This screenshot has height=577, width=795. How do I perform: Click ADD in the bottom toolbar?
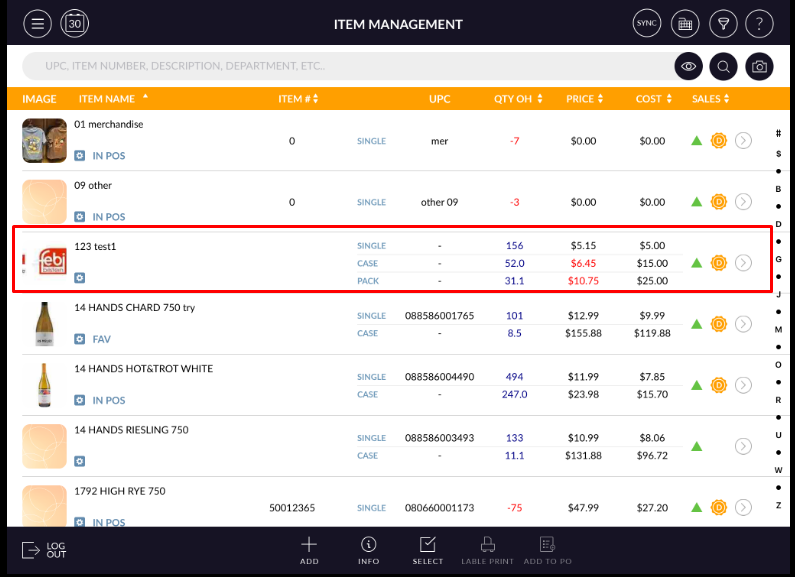click(309, 550)
